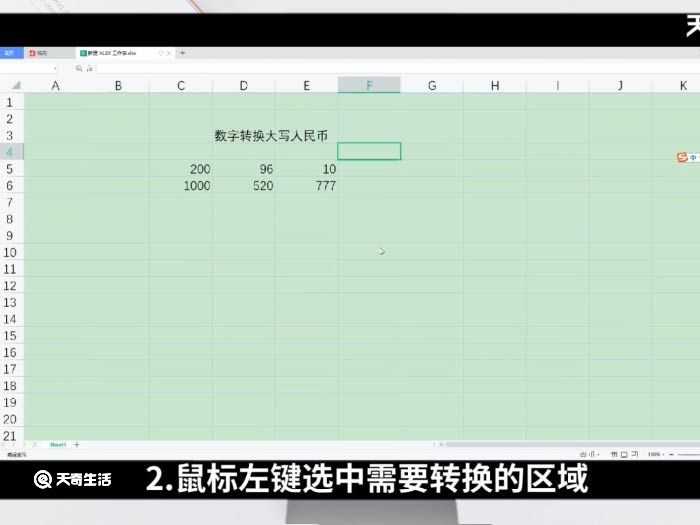
Task: Select column C header
Action: click(x=181, y=85)
